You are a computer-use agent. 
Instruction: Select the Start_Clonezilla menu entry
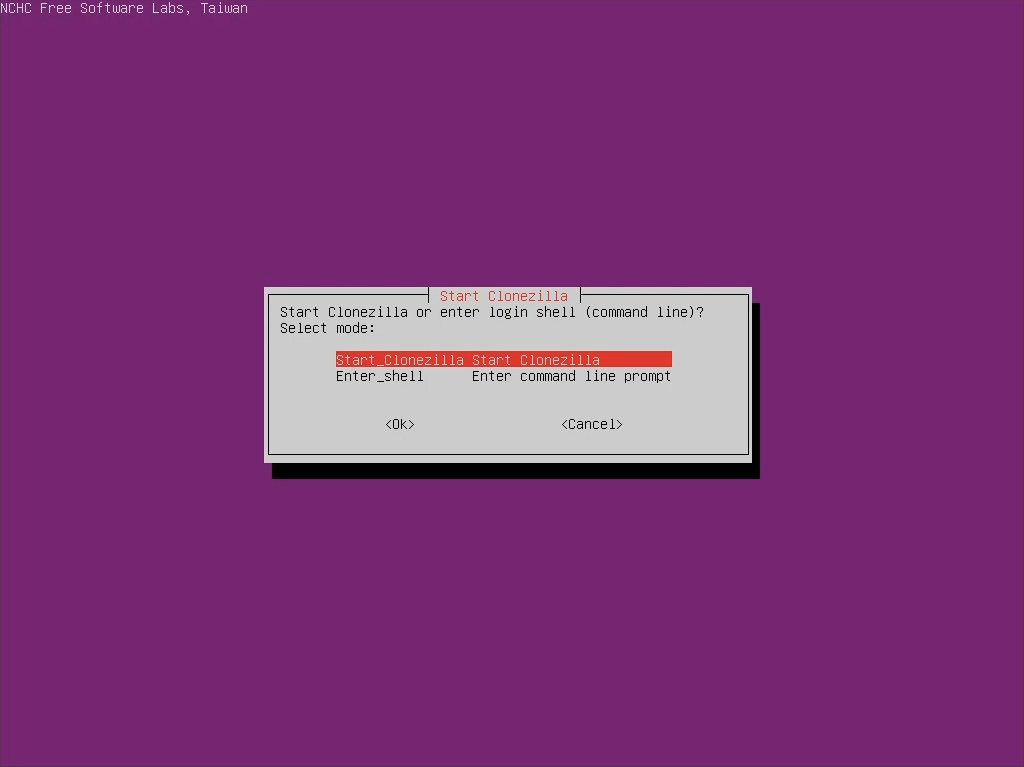(x=399, y=360)
